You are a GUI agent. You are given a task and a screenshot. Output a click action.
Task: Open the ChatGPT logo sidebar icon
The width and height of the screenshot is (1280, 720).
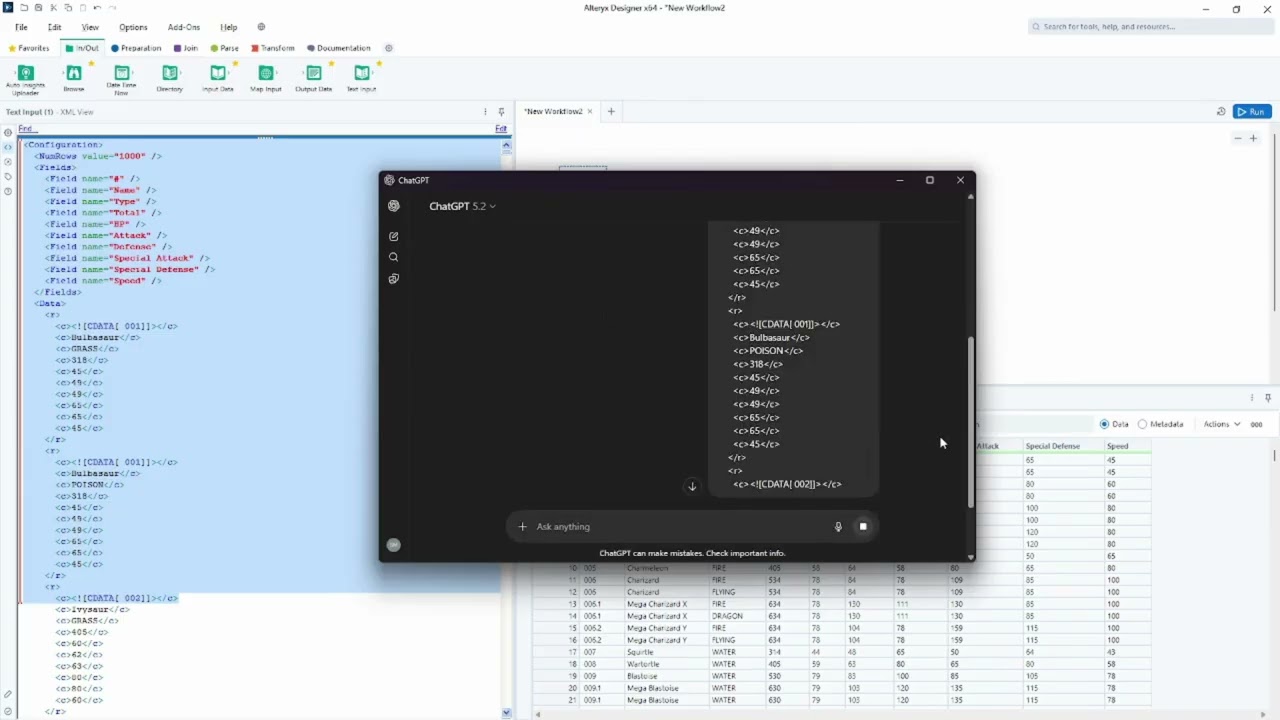pyautogui.click(x=394, y=206)
